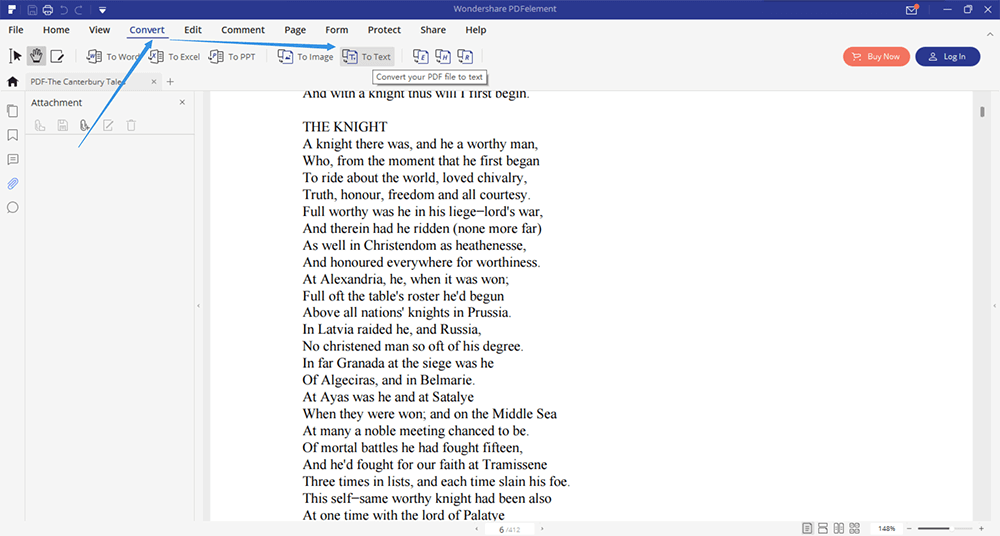
Task: Open the mail notification icon
Action: pos(911,9)
